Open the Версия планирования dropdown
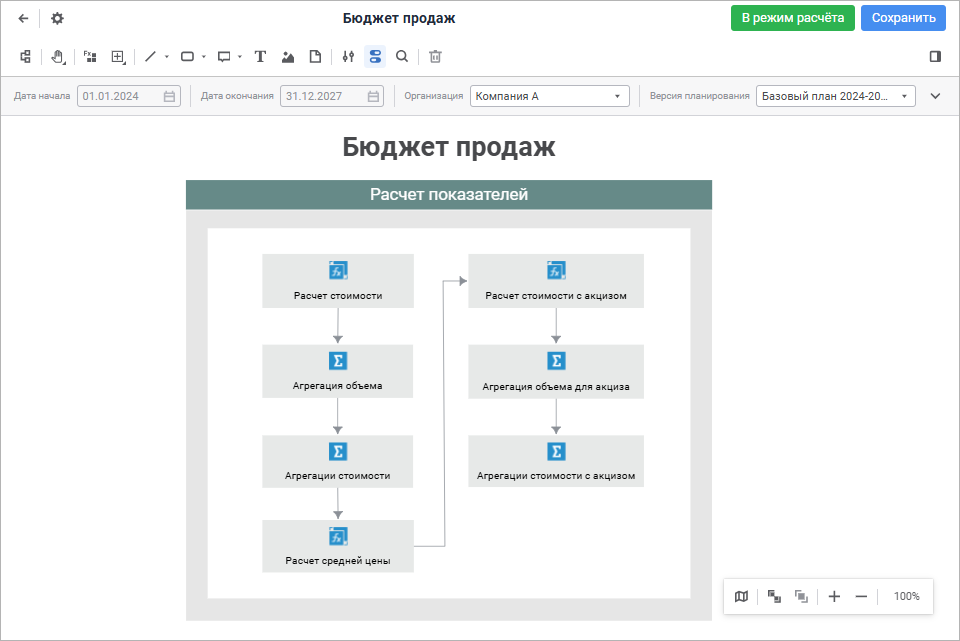Screen dimensions: 960x641 point(835,96)
